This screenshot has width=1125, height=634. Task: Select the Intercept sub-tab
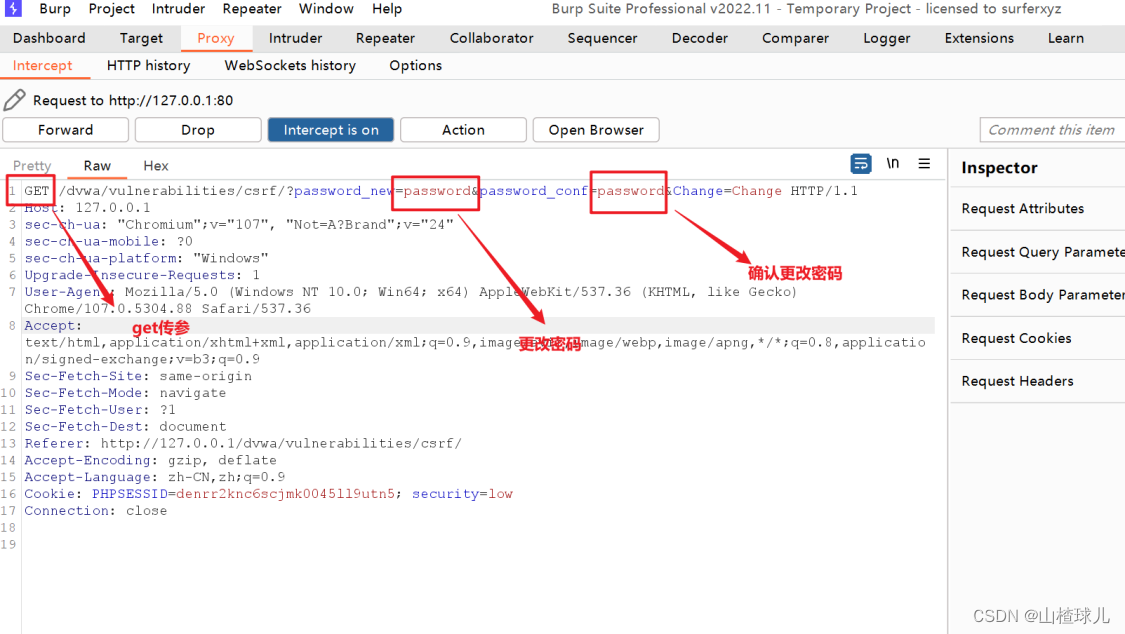pyautogui.click(x=42, y=65)
